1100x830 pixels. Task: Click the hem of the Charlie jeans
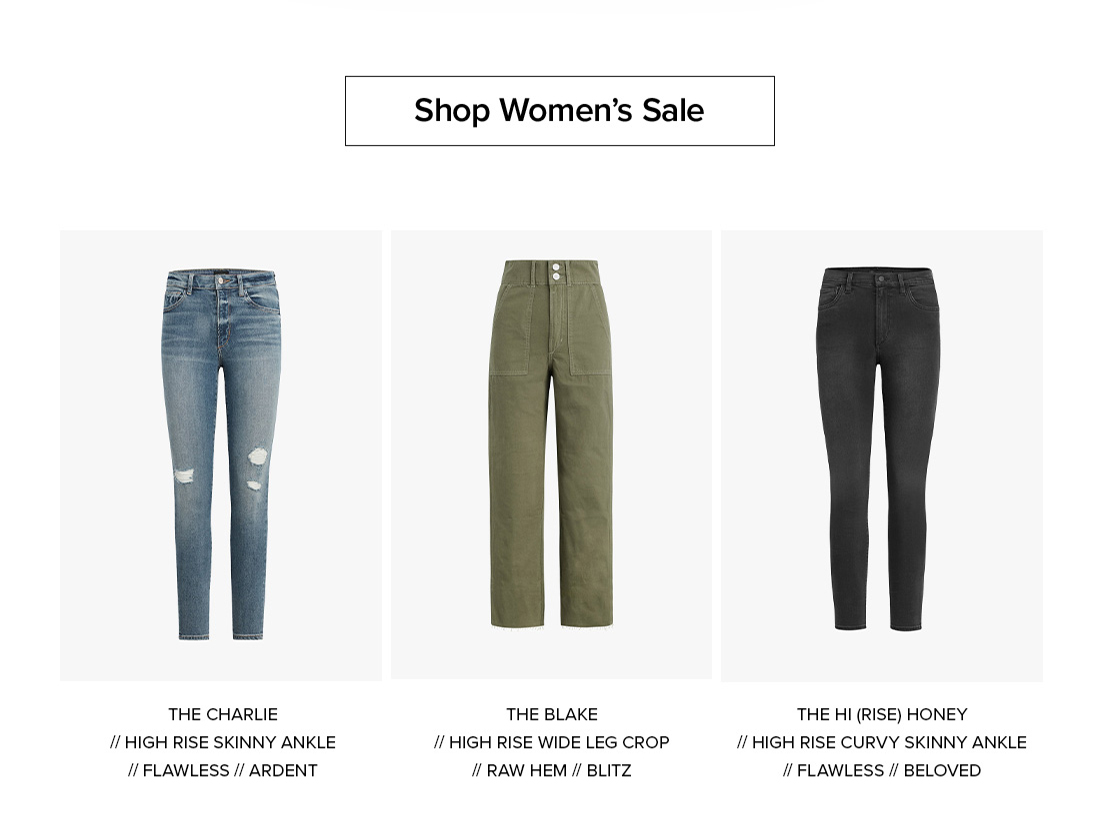(222, 634)
